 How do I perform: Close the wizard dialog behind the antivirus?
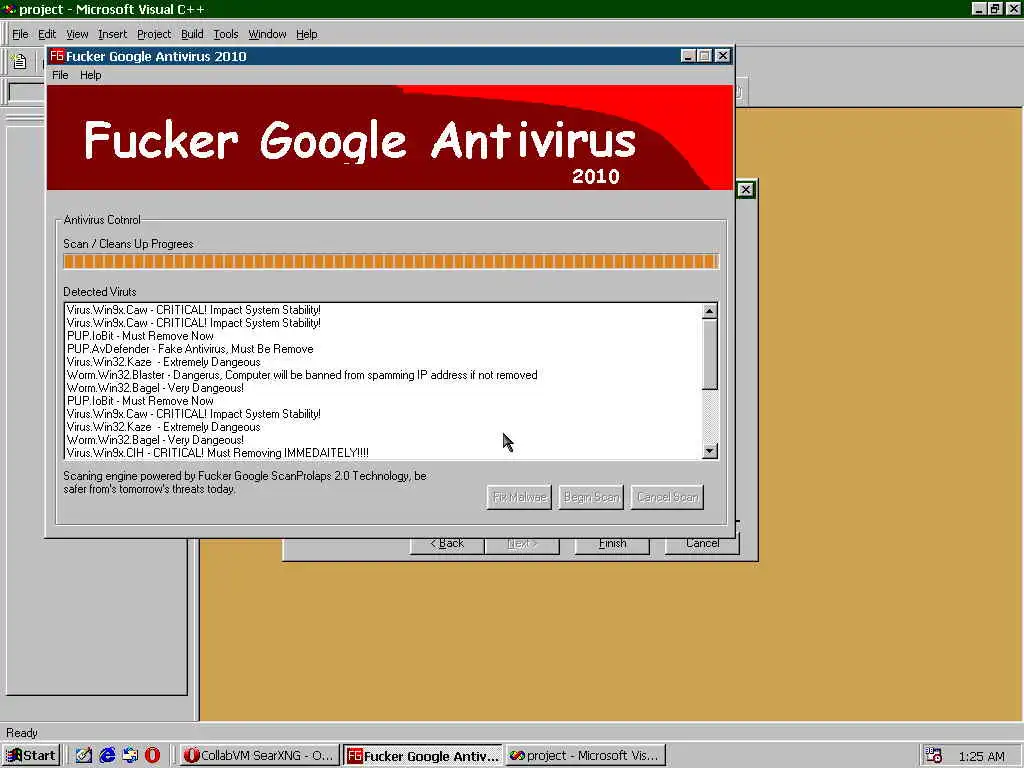point(745,190)
